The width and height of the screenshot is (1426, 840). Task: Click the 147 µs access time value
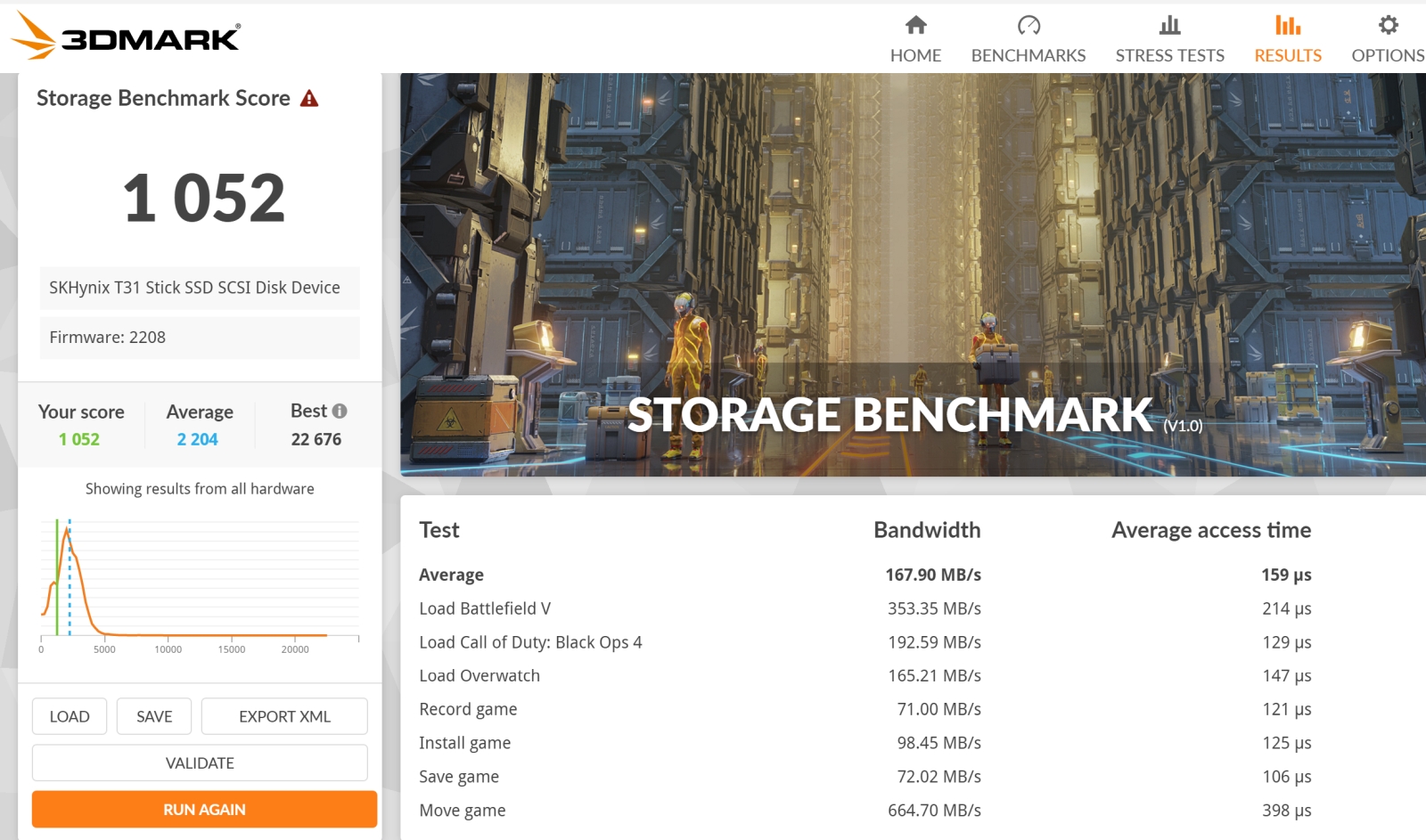(x=1287, y=675)
